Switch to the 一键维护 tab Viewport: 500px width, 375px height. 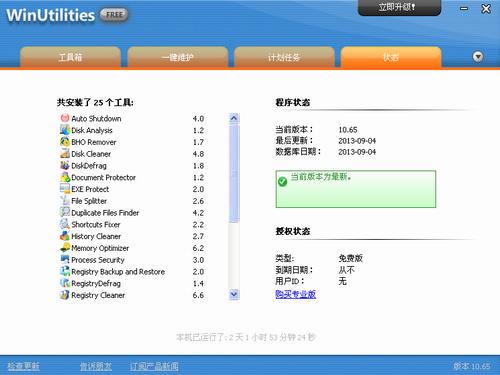click(177, 57)
